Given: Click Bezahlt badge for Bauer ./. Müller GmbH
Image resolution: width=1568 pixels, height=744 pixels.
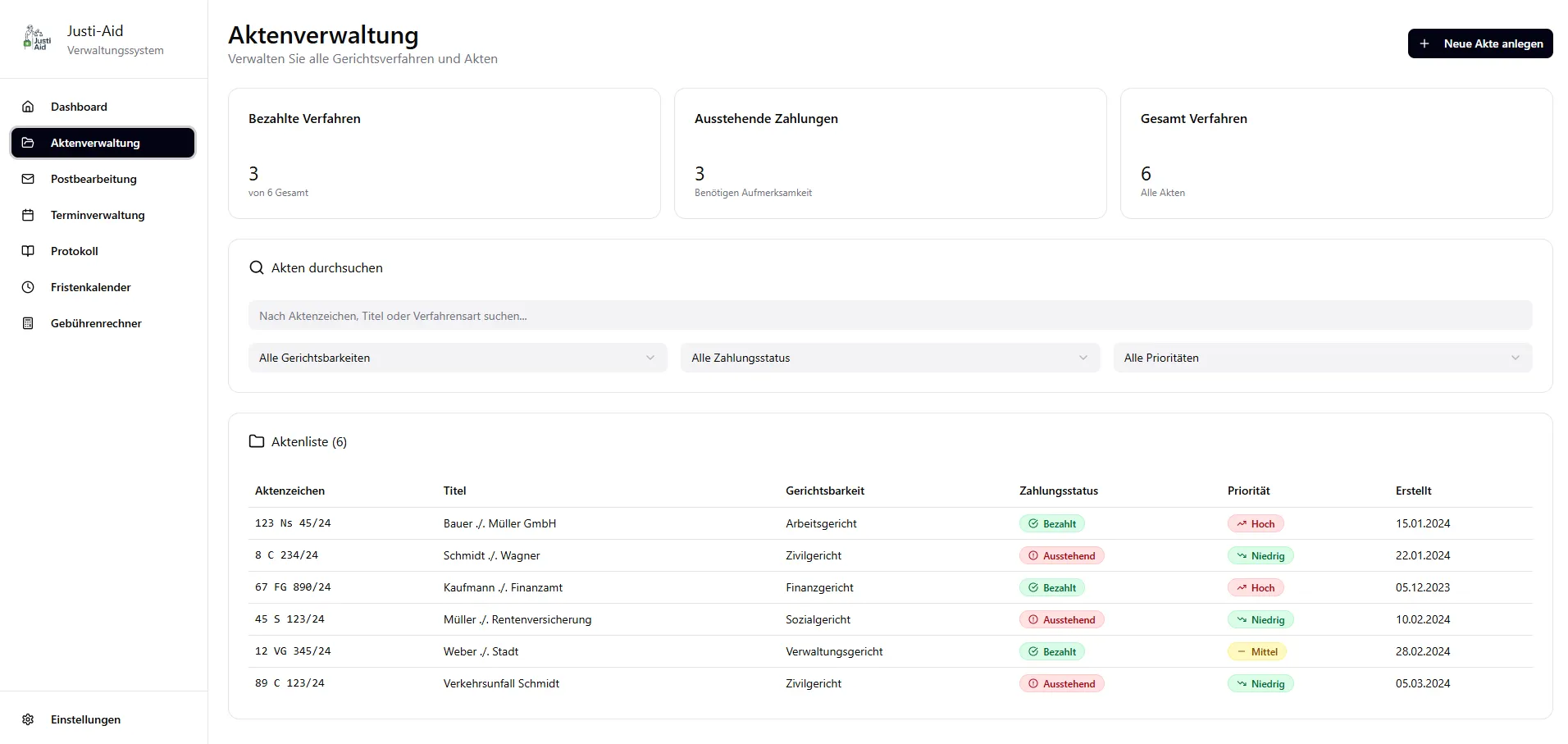Looking at the screenshot, I should tap(1051, 523).
